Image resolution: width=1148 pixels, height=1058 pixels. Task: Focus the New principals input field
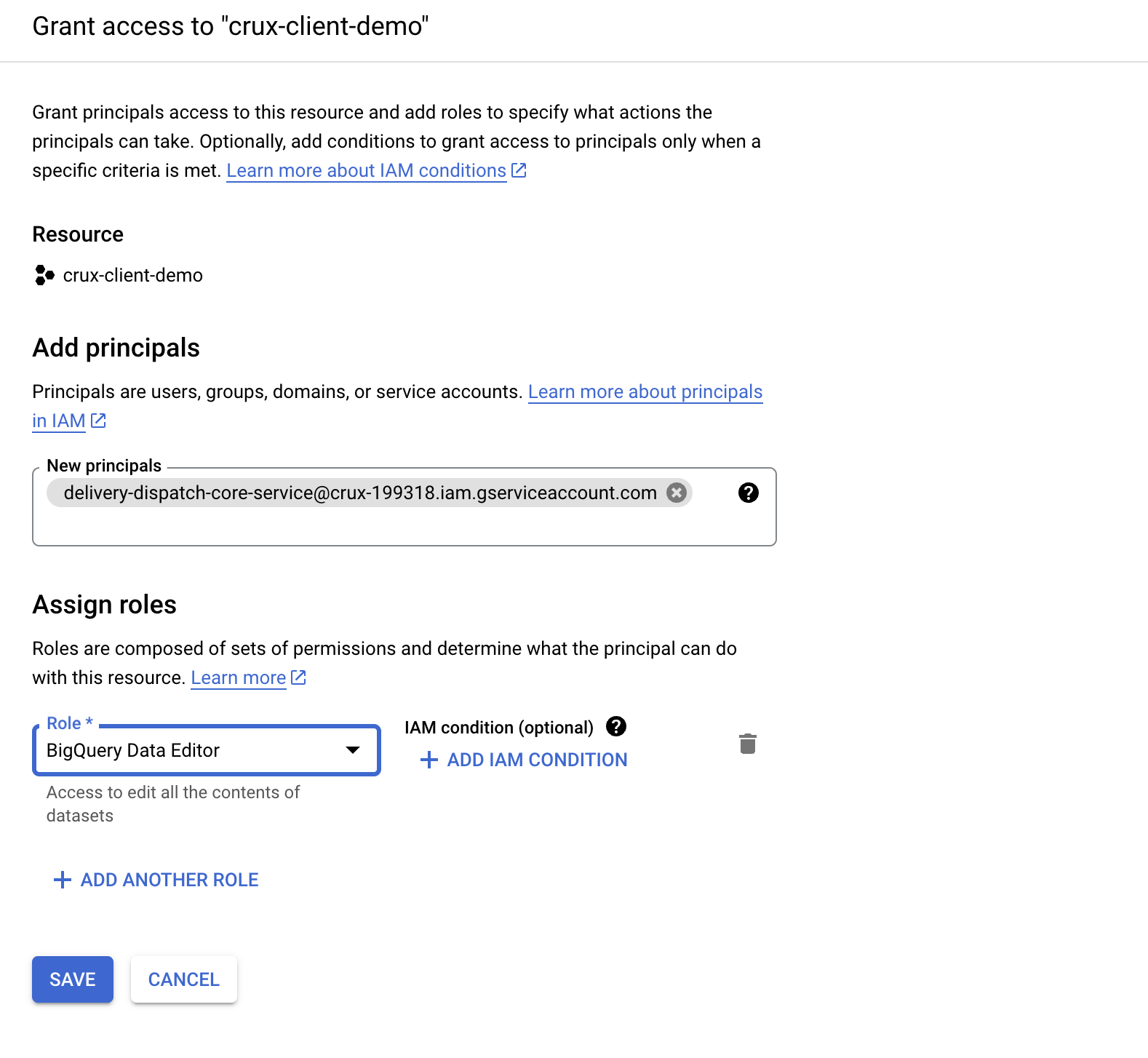[x=404, y=507]
